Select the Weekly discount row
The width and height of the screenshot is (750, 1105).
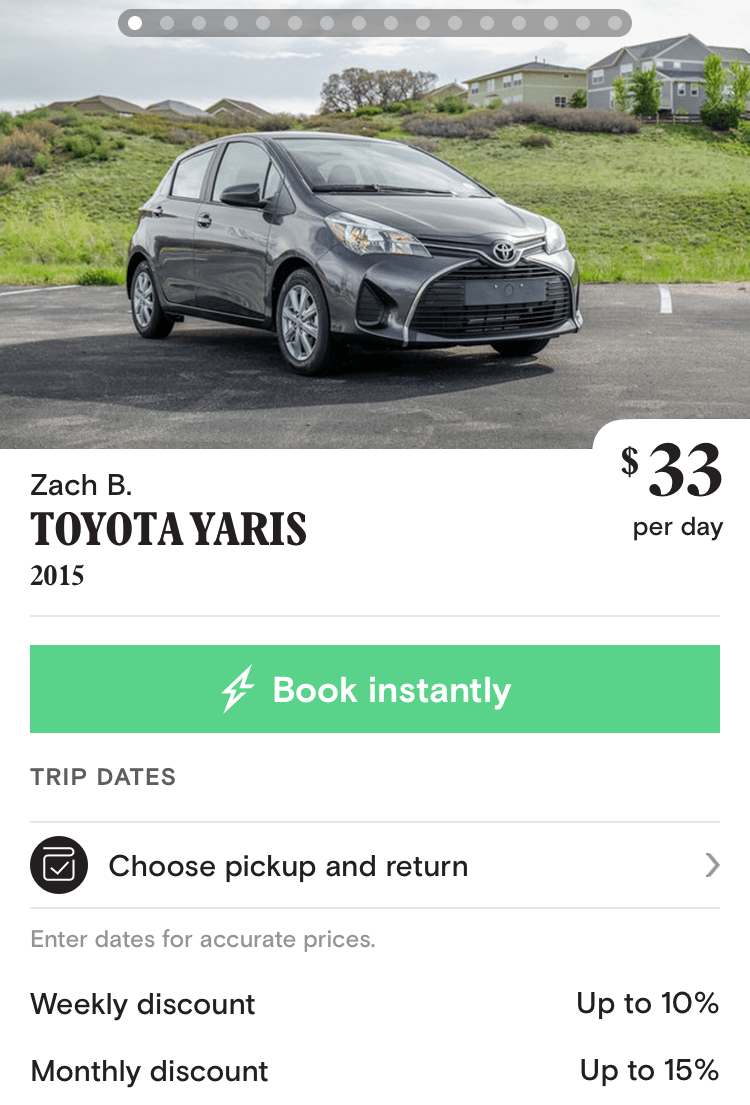[x=375, y=1004]
